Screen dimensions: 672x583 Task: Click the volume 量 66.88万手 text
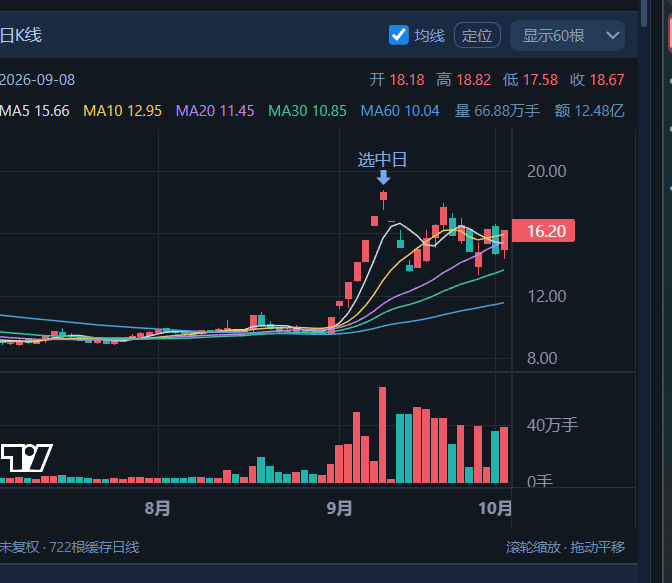coord(497,111)
